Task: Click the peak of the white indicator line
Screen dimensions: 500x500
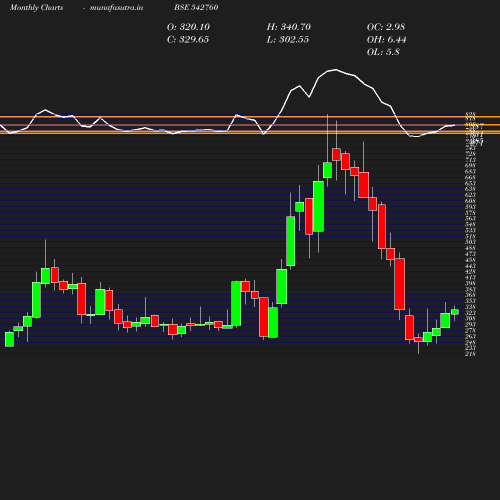Action: (336, 70)
